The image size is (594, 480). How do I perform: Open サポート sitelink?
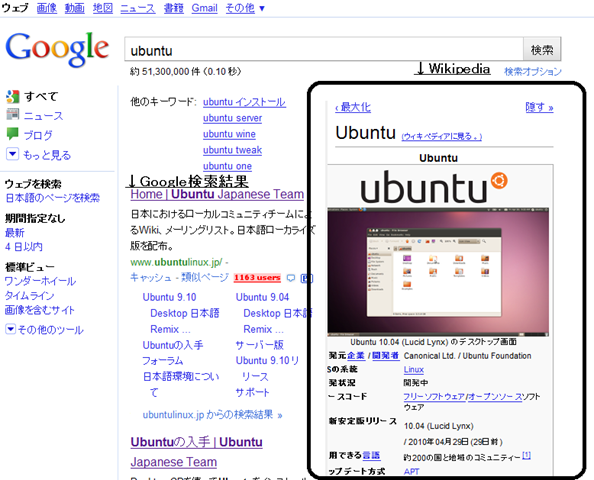click(252, 392)
